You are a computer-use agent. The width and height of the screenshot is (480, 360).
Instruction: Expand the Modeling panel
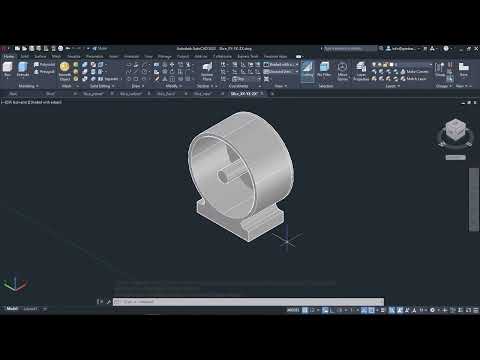(28, 86)
